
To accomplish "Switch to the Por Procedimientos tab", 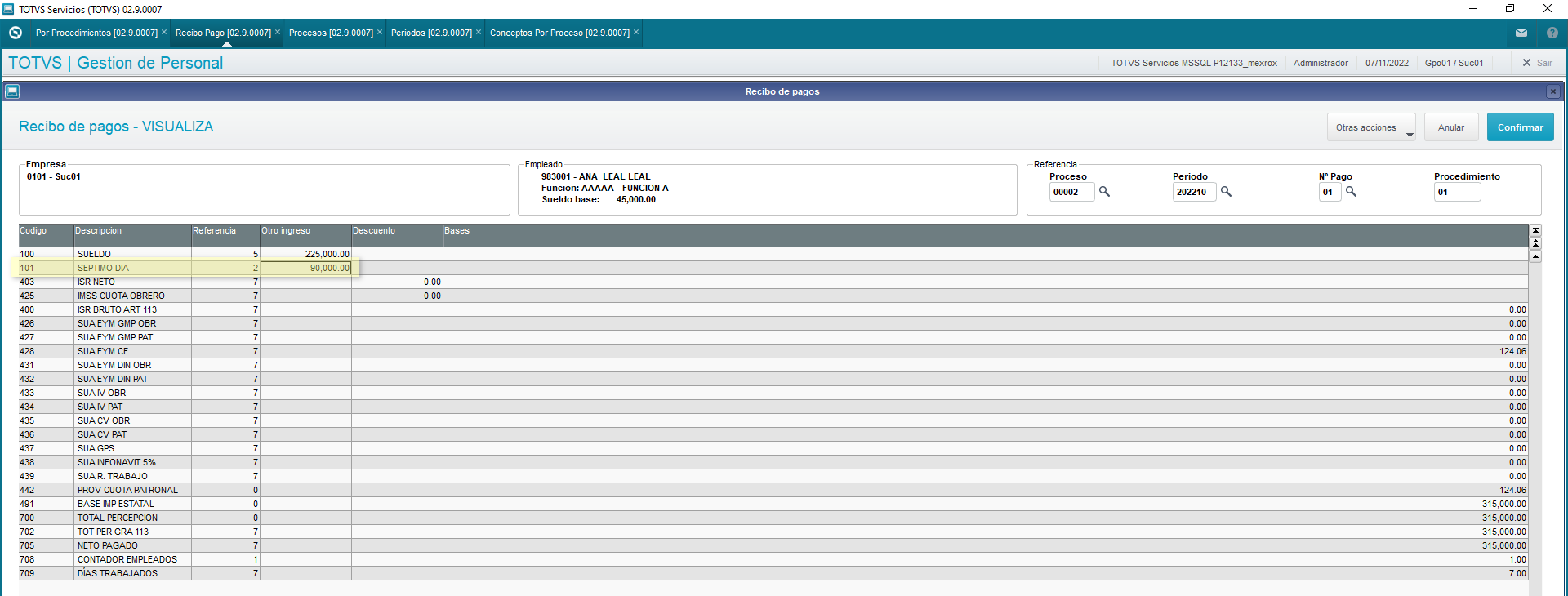I will [96, 33].
